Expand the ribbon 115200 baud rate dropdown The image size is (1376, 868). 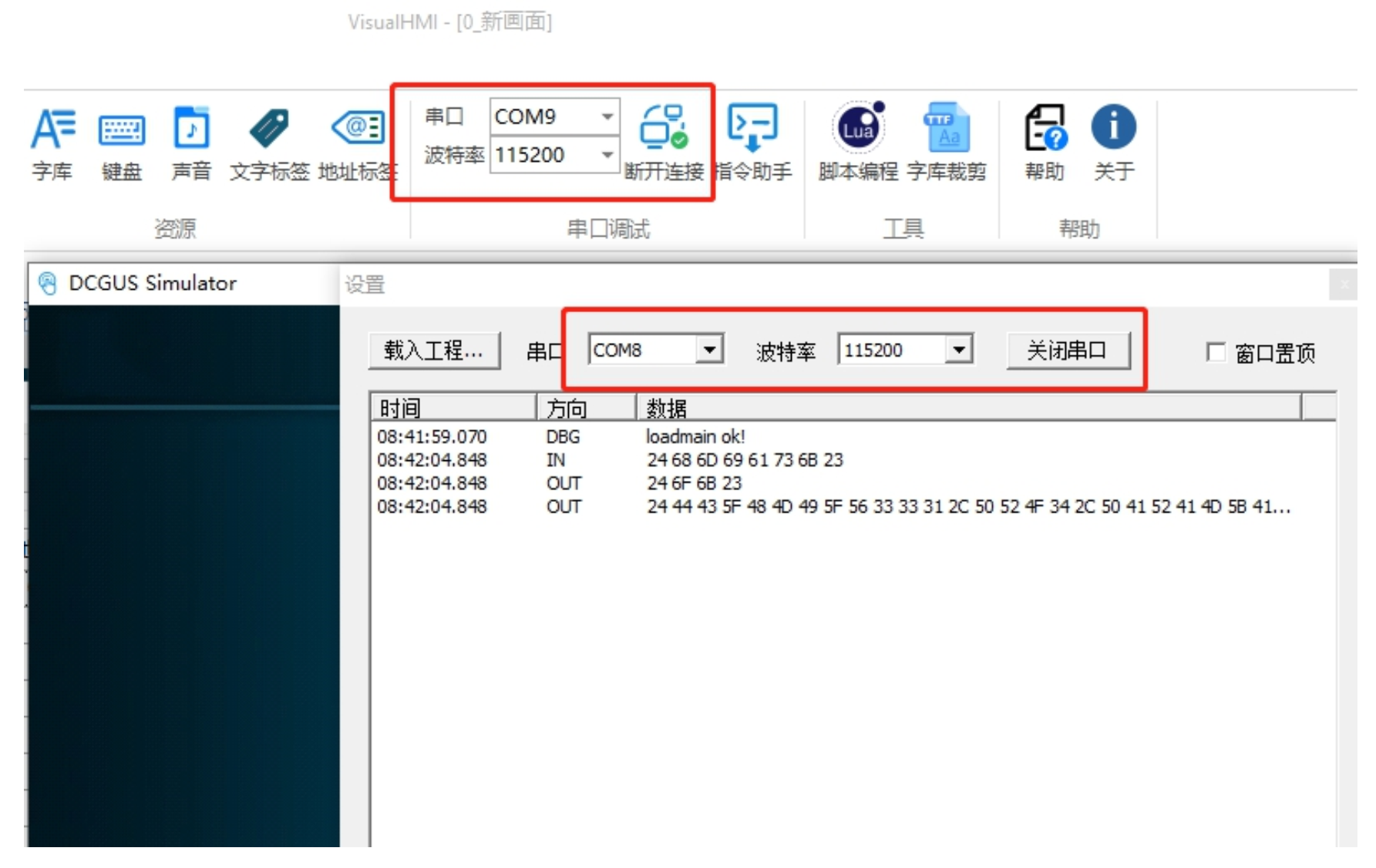(607, 155)
